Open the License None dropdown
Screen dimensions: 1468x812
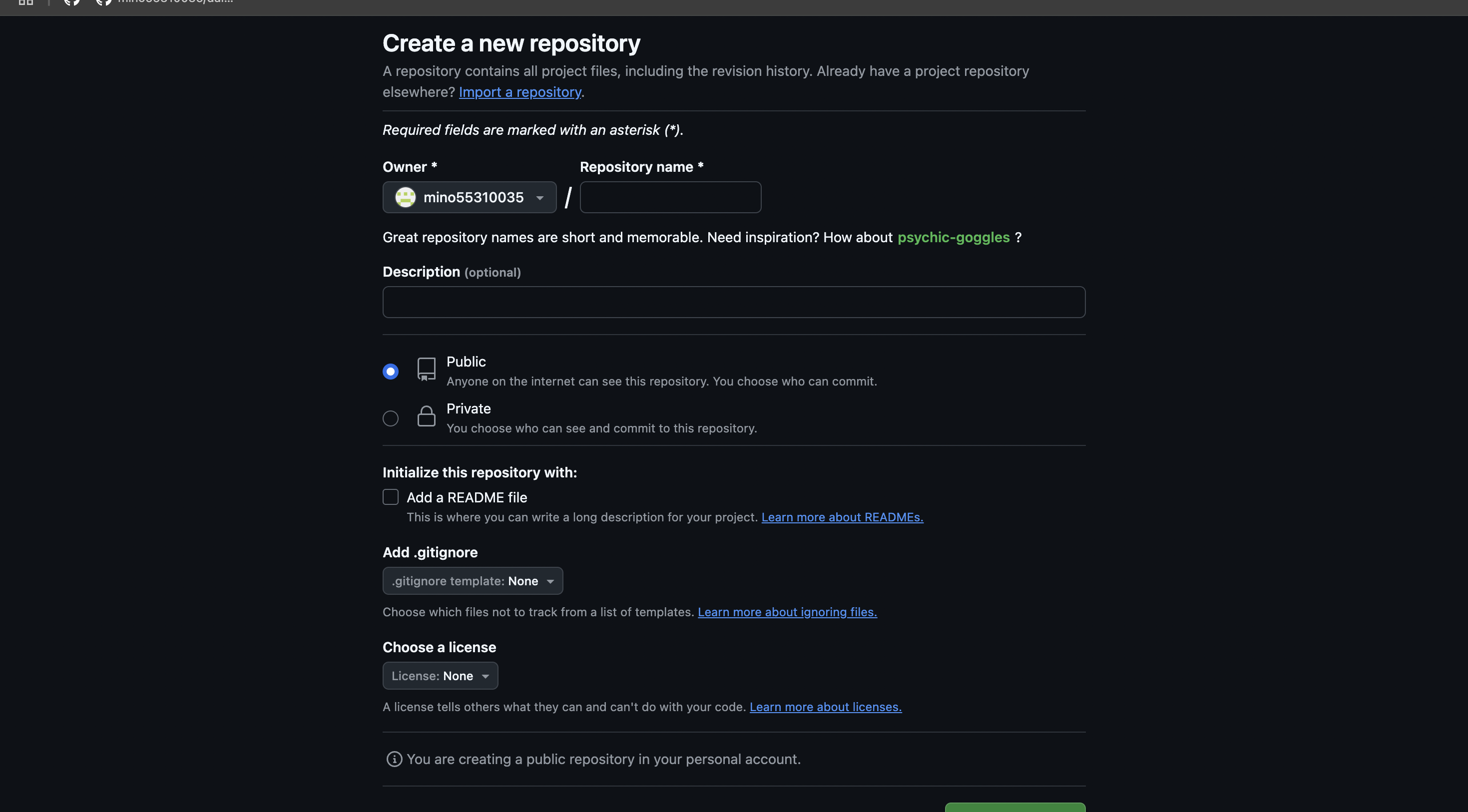[440, 675]
